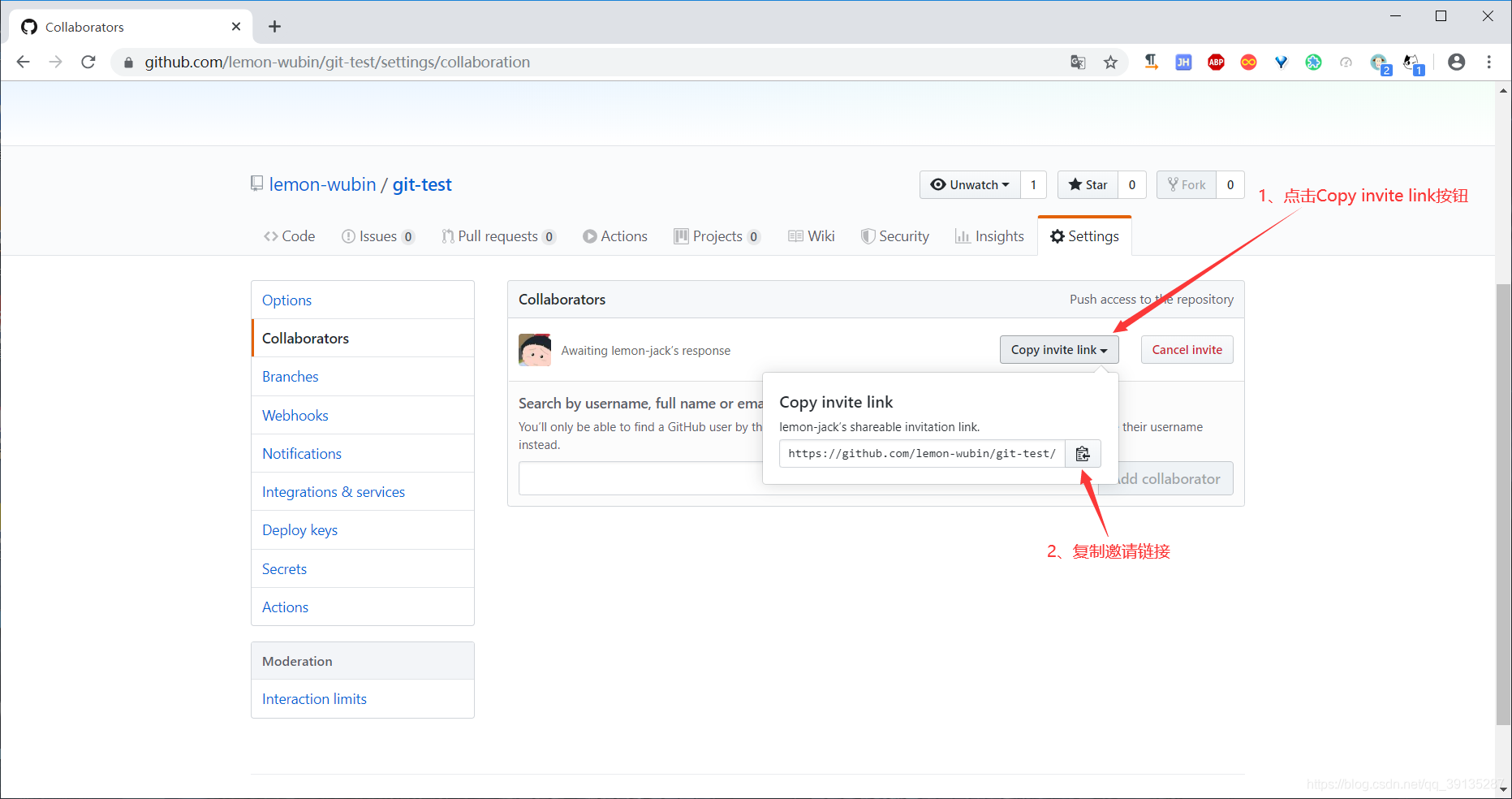Open the repository Actions tab
Screen dimensions: 1512x799
tap(615, 236)
